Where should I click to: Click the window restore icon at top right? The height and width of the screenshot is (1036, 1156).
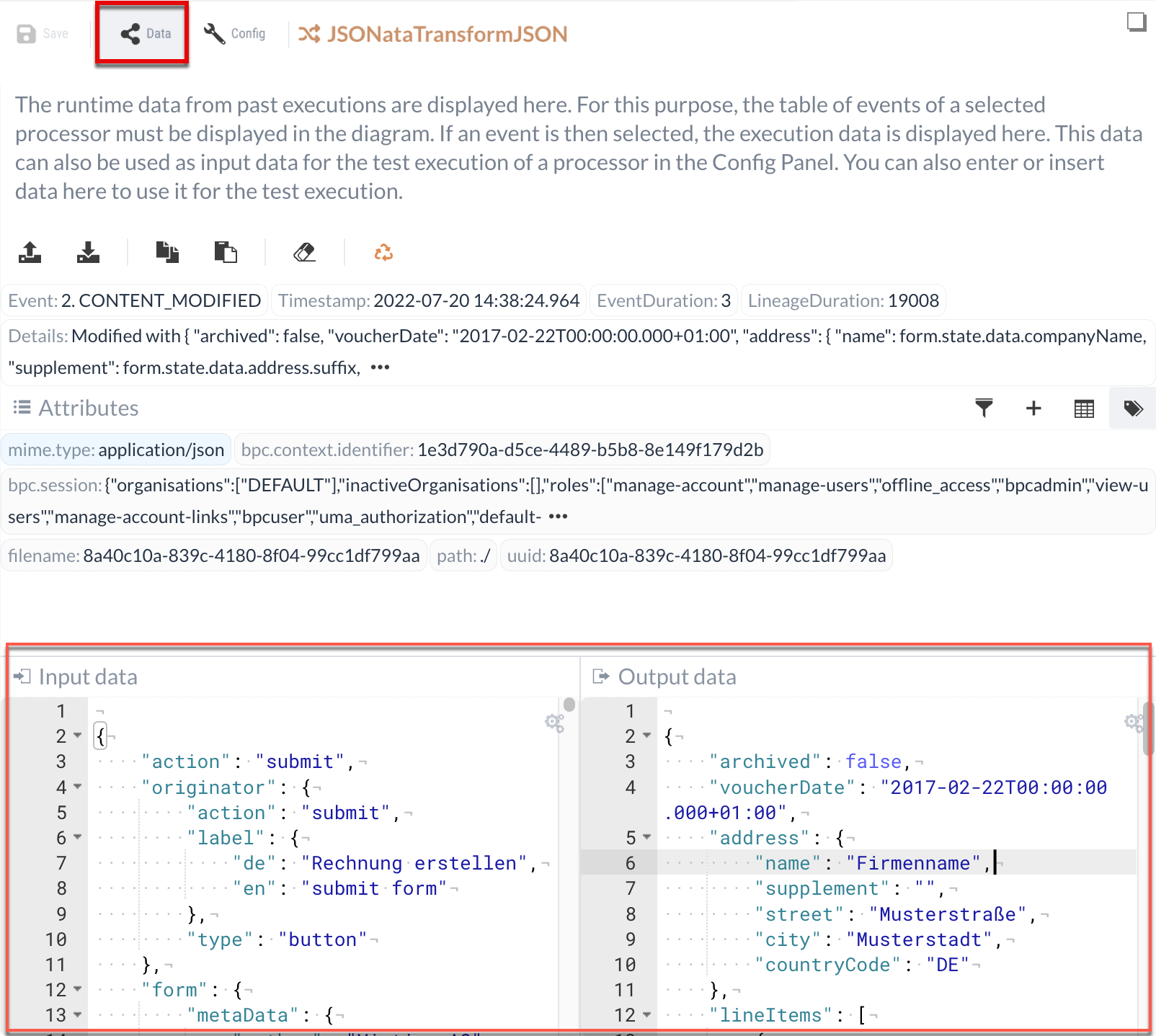click(x=1137, y=22)
